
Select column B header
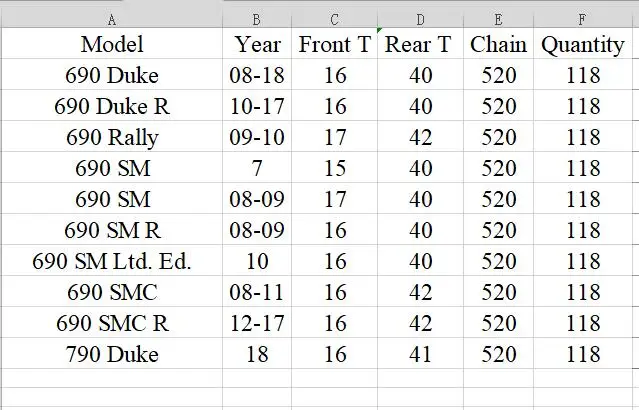[x=257, y=20]
